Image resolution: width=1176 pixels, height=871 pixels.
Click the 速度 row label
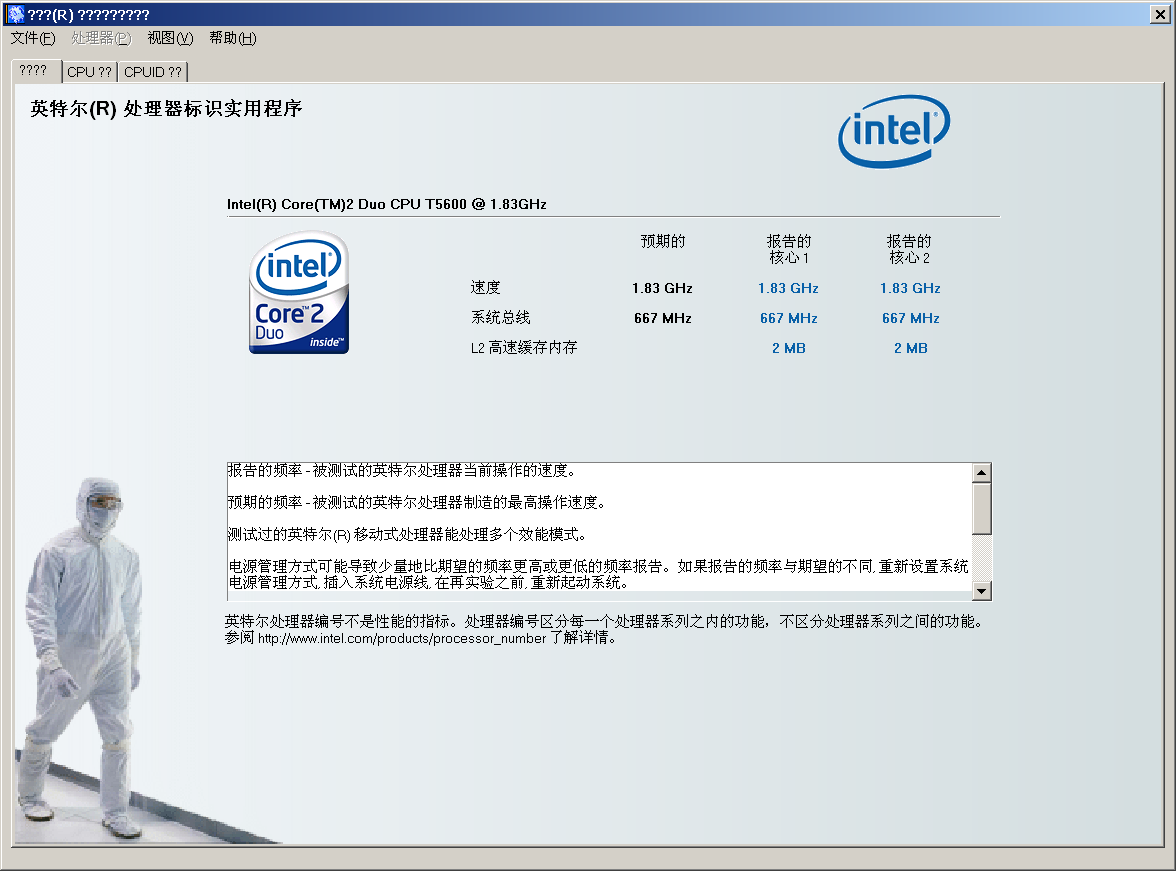pos(485,287)
